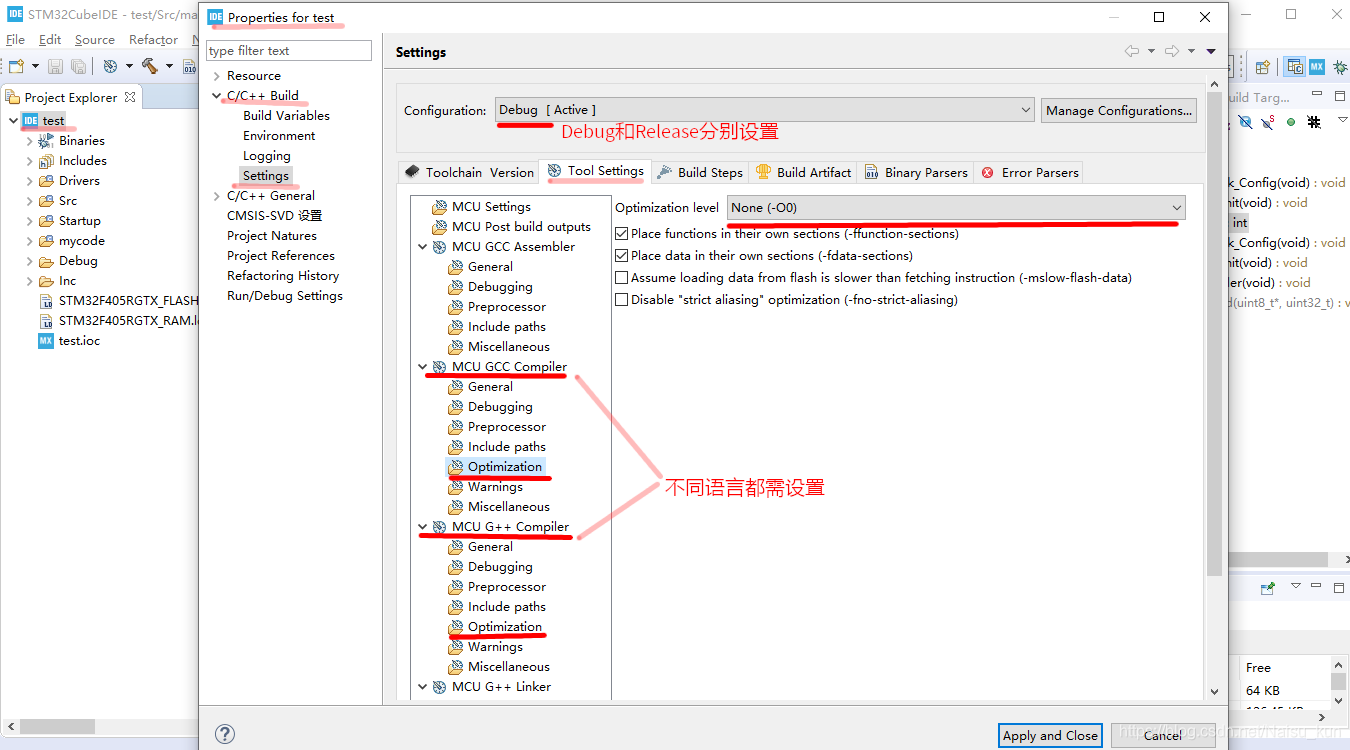
Task: Click Apply and Close button
Action: [1050, 736]
